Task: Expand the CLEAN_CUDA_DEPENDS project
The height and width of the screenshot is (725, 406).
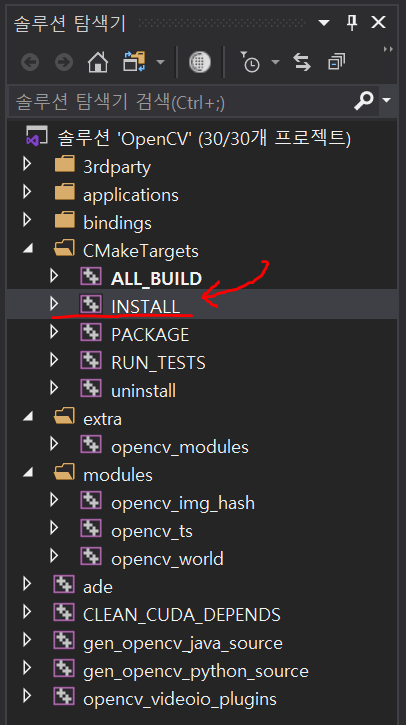Action: click(27, 613)
